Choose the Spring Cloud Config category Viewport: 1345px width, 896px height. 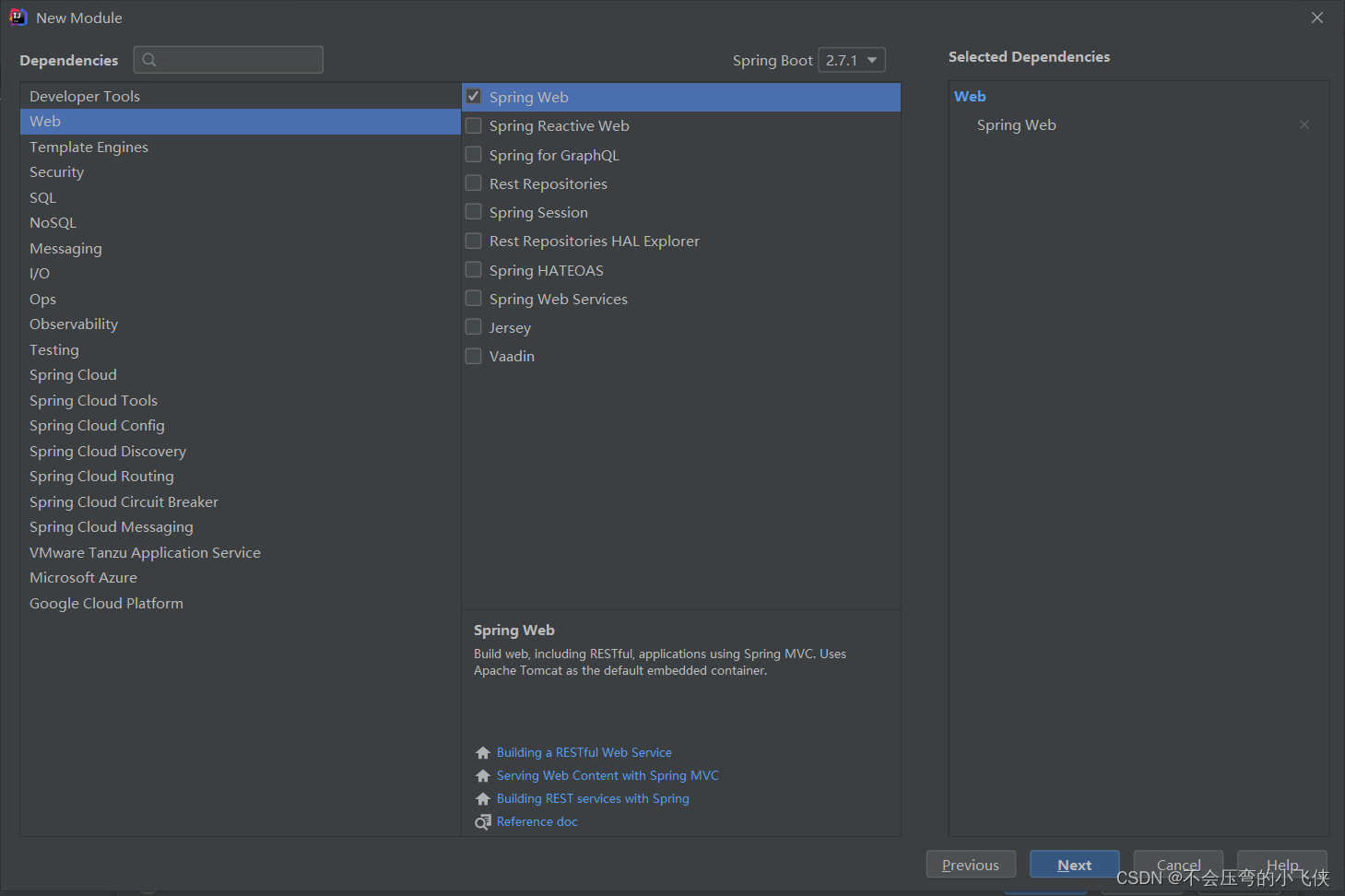coord(240,426)
